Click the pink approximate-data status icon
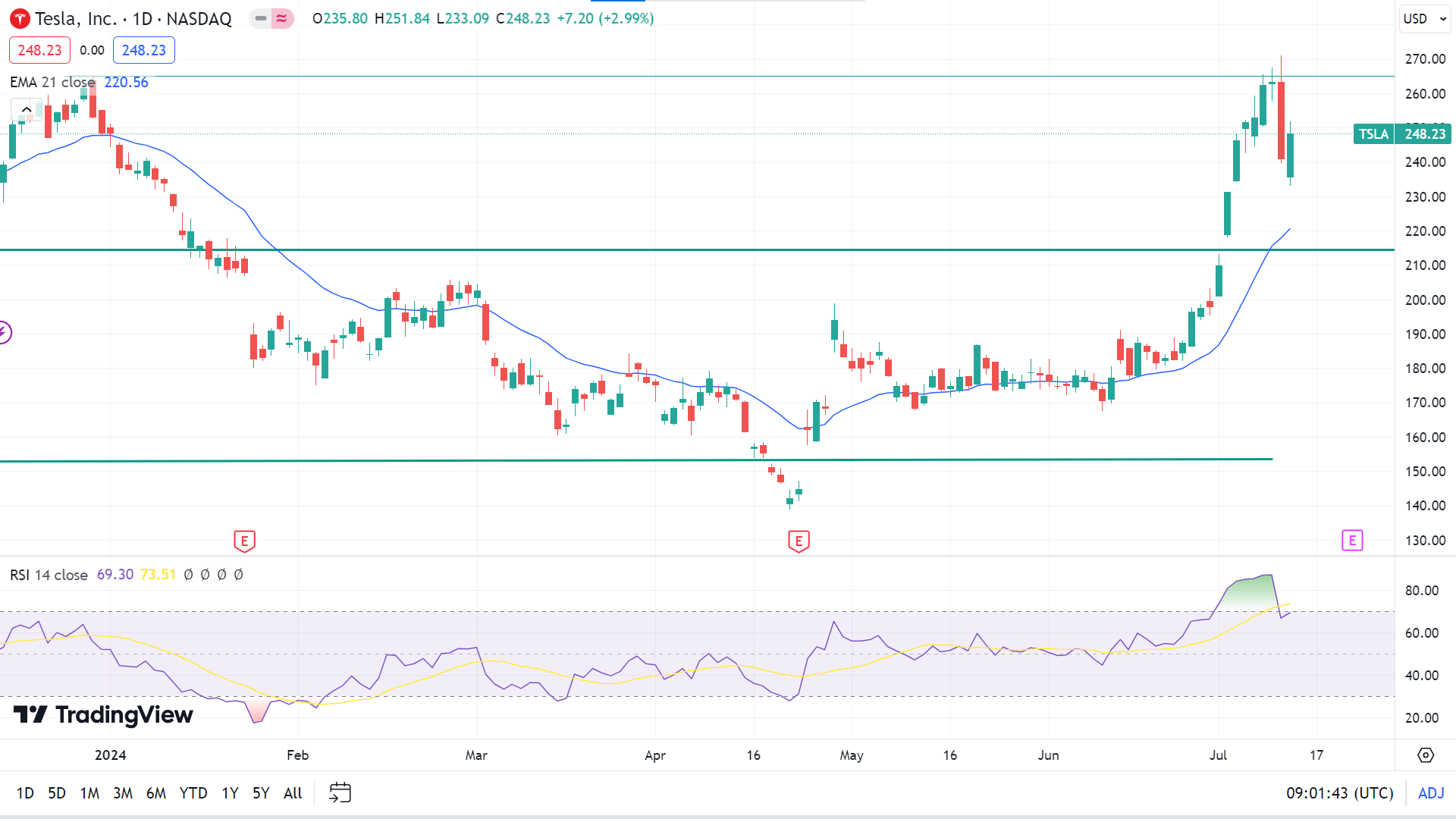 [x=282, y=18]
